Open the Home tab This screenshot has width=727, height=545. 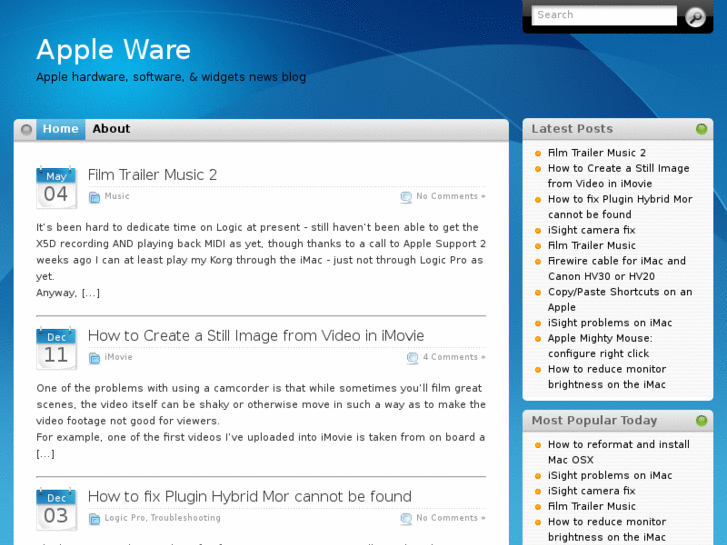point(61,129)
